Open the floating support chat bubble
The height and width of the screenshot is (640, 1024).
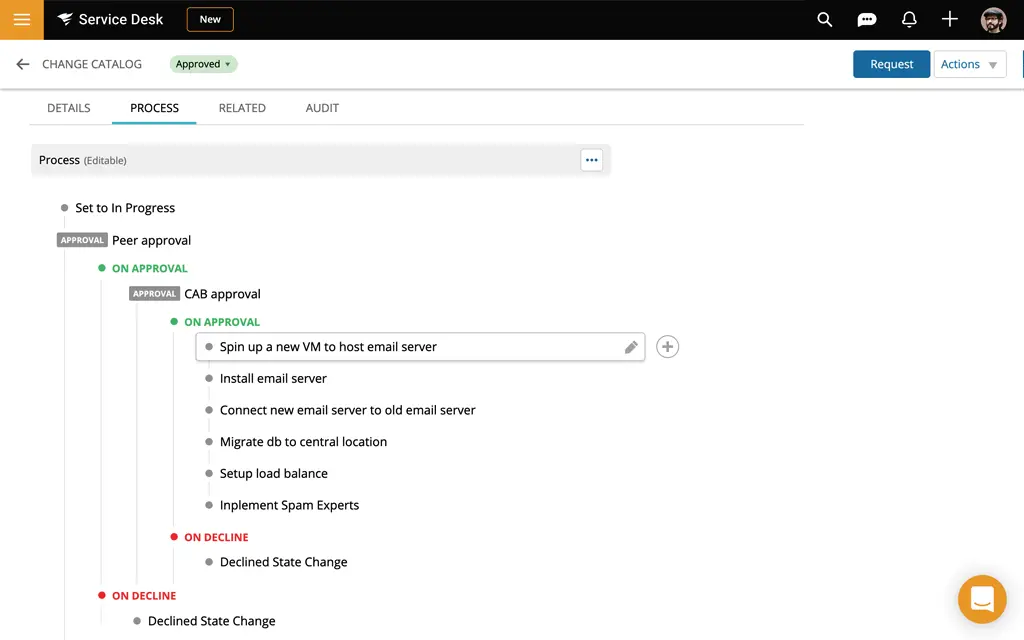tap(982, 599)
